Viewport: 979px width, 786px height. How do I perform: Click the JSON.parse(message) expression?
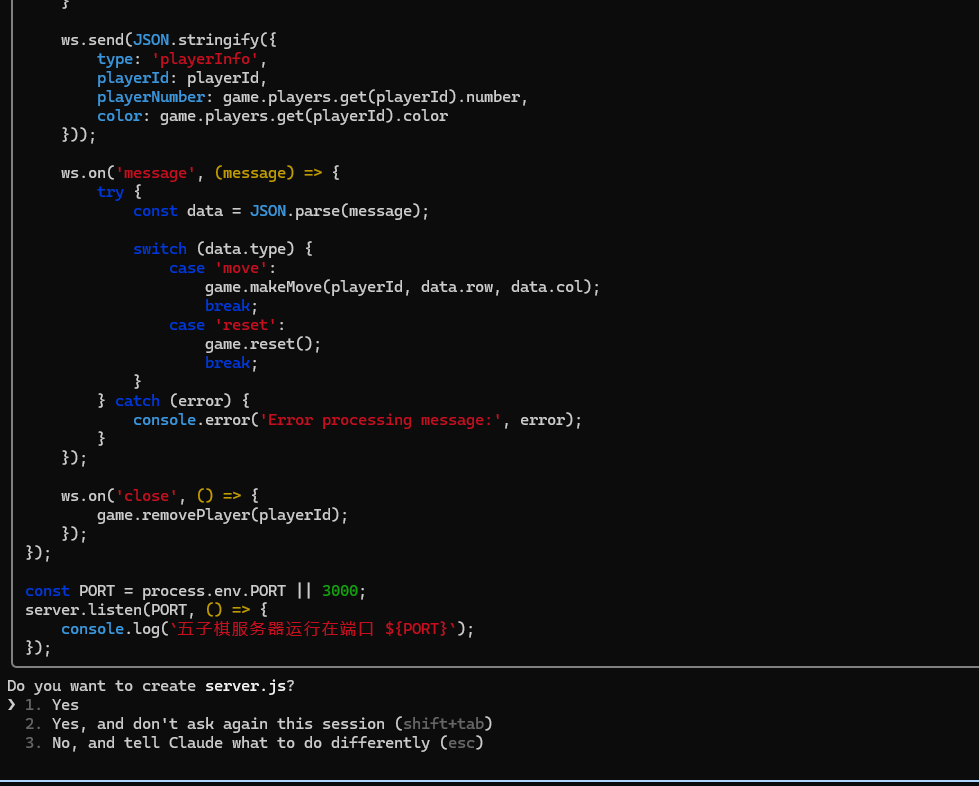pos(339,211)
